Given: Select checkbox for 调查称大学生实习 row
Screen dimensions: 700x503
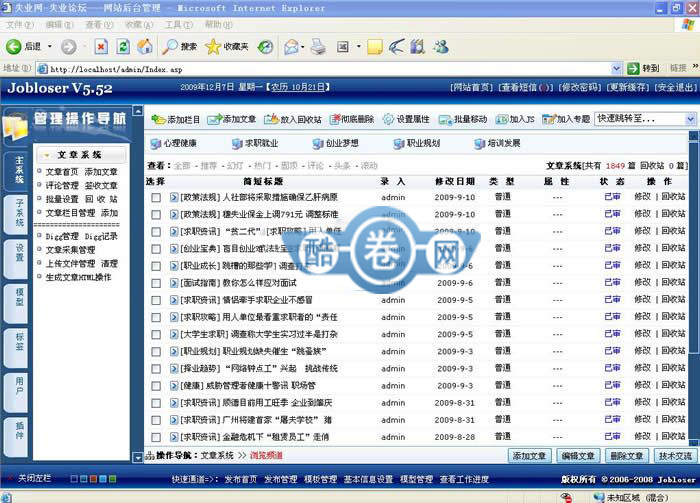Looking at the screenshot, I should pyautogui.click(x=156, y=335).
